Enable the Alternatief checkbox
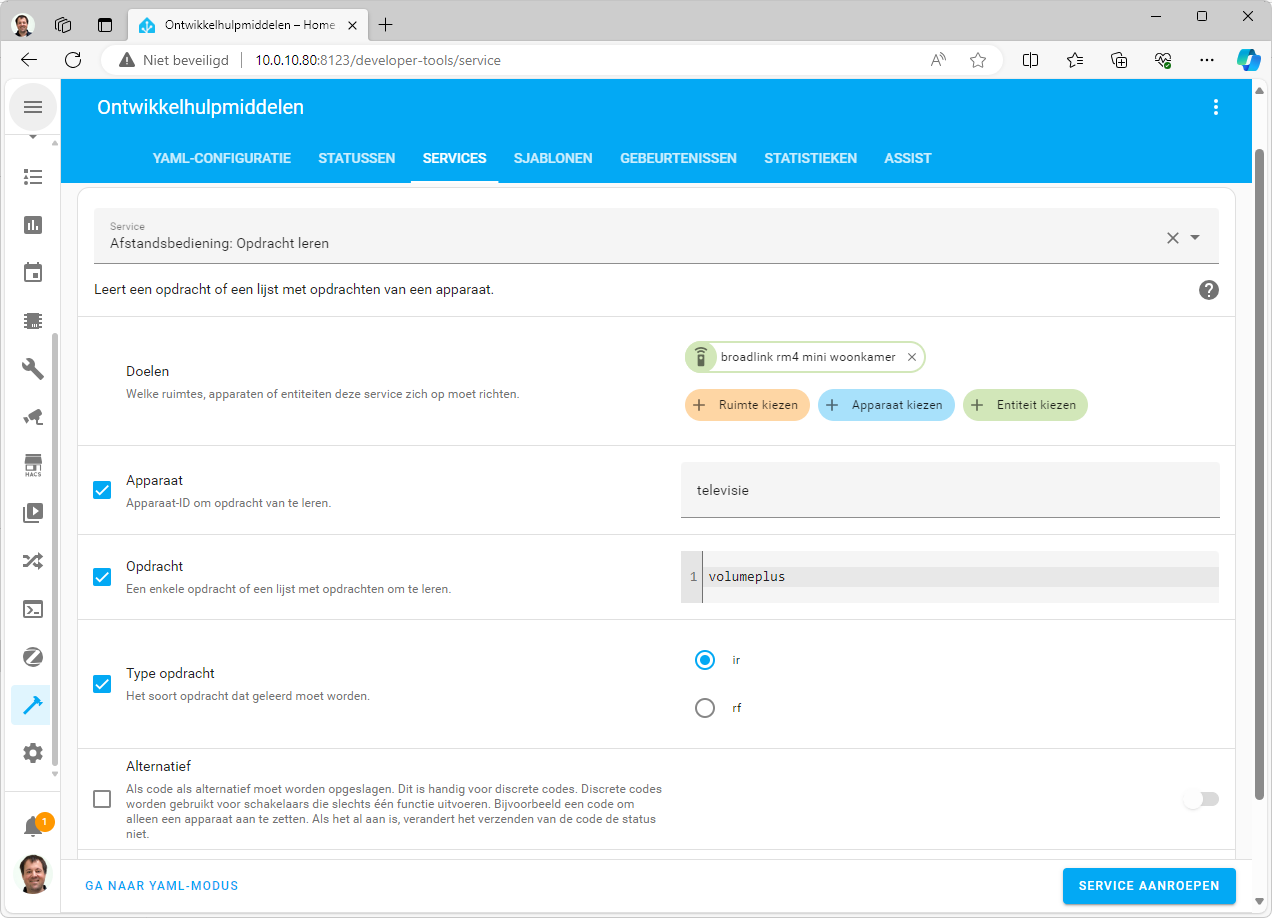Viewport: 1272px width, 918px height. (102, 799)
